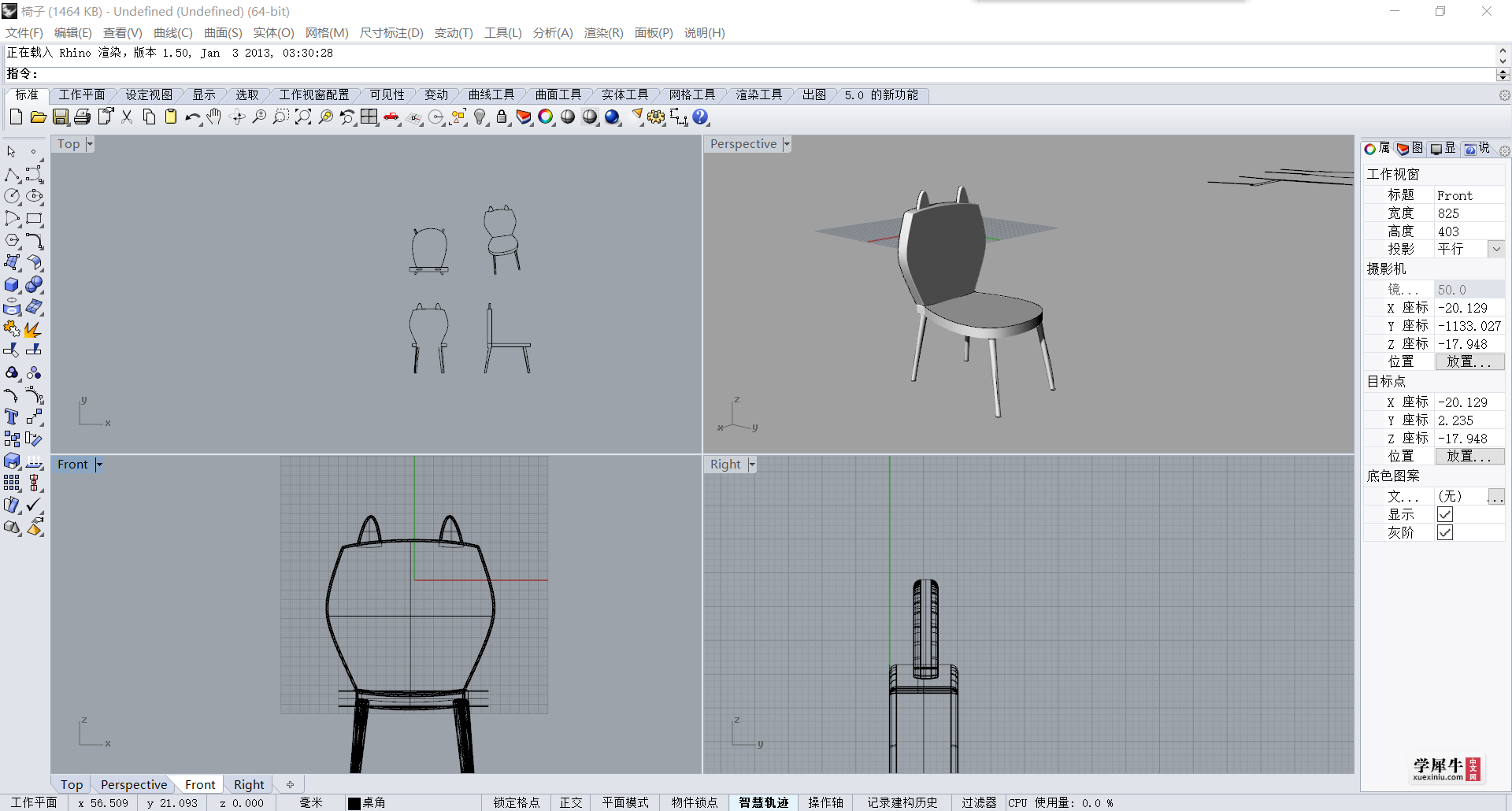Click the Explode icon in sidebar
Image resolution: width=1512 pixels, height=811 pixels.
point(34,328)
